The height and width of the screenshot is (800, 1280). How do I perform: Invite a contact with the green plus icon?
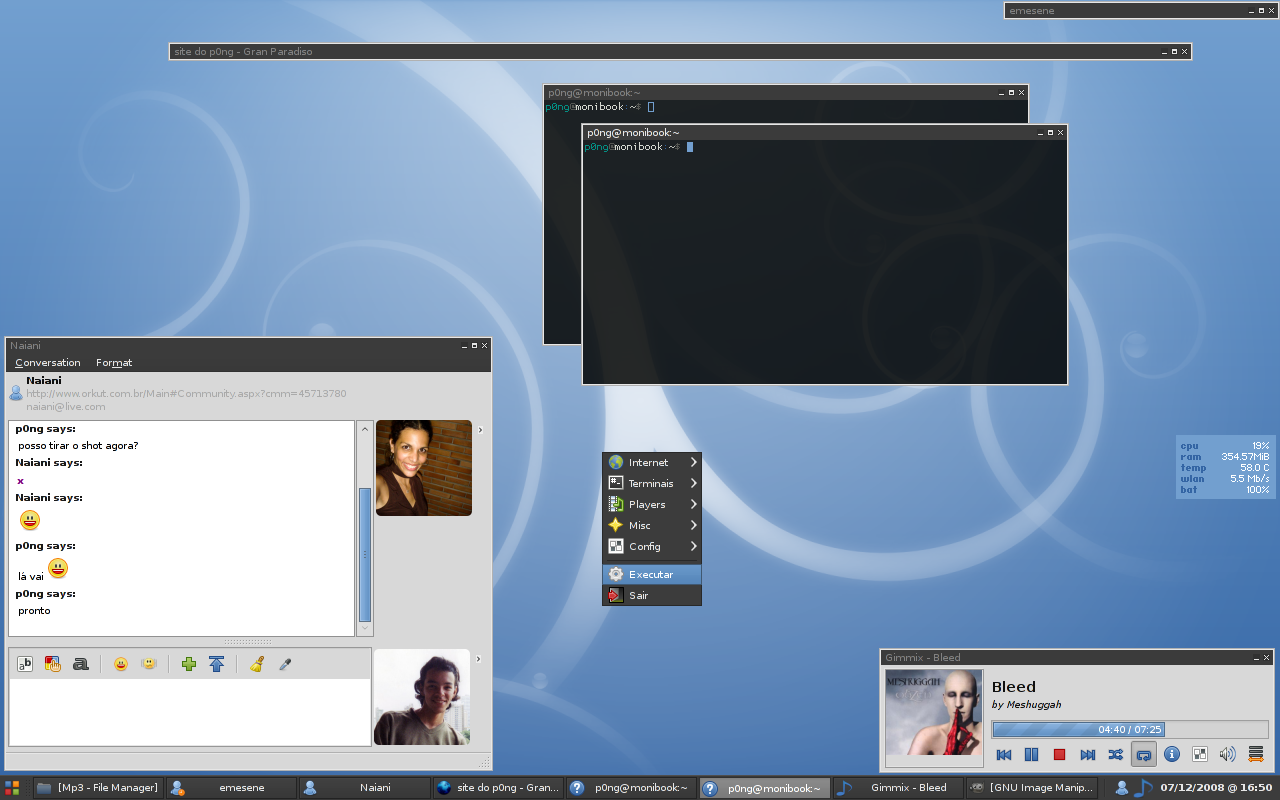click(x=188, y=664)
